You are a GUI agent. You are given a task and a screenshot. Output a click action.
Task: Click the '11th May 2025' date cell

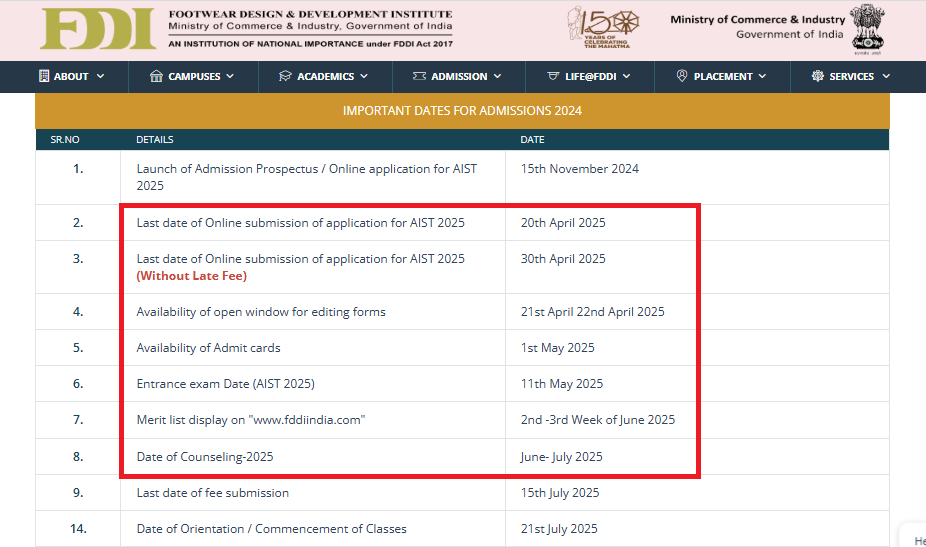(562, 384)
